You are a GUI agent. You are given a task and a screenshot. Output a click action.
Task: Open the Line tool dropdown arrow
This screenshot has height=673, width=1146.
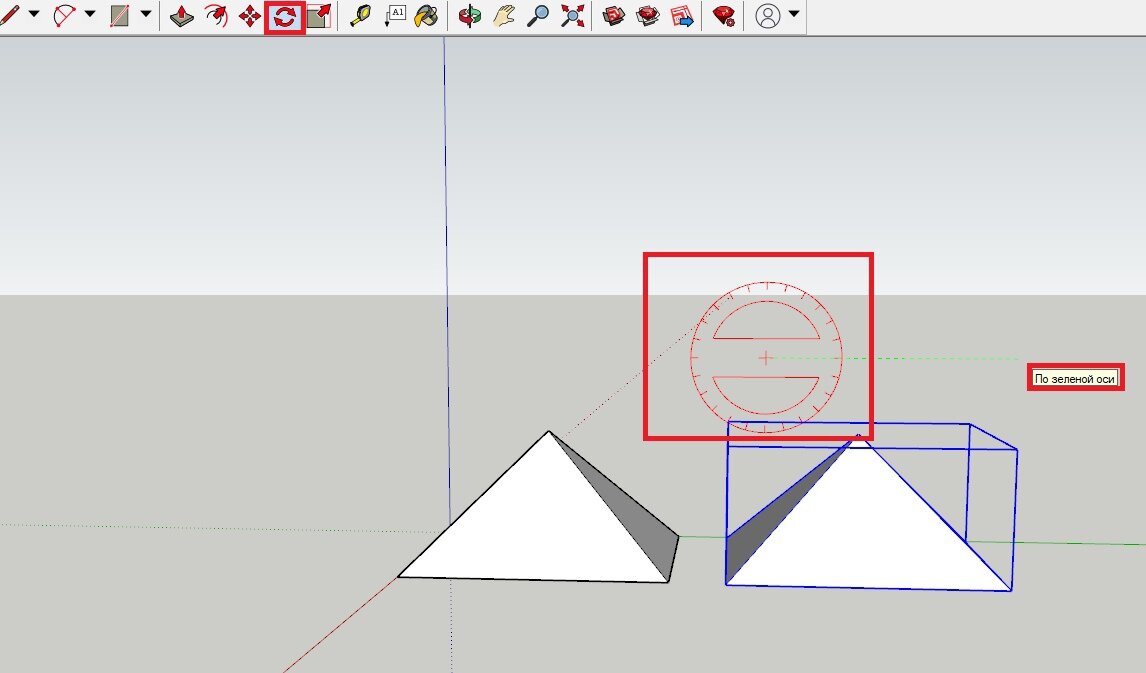coord(34,14)
